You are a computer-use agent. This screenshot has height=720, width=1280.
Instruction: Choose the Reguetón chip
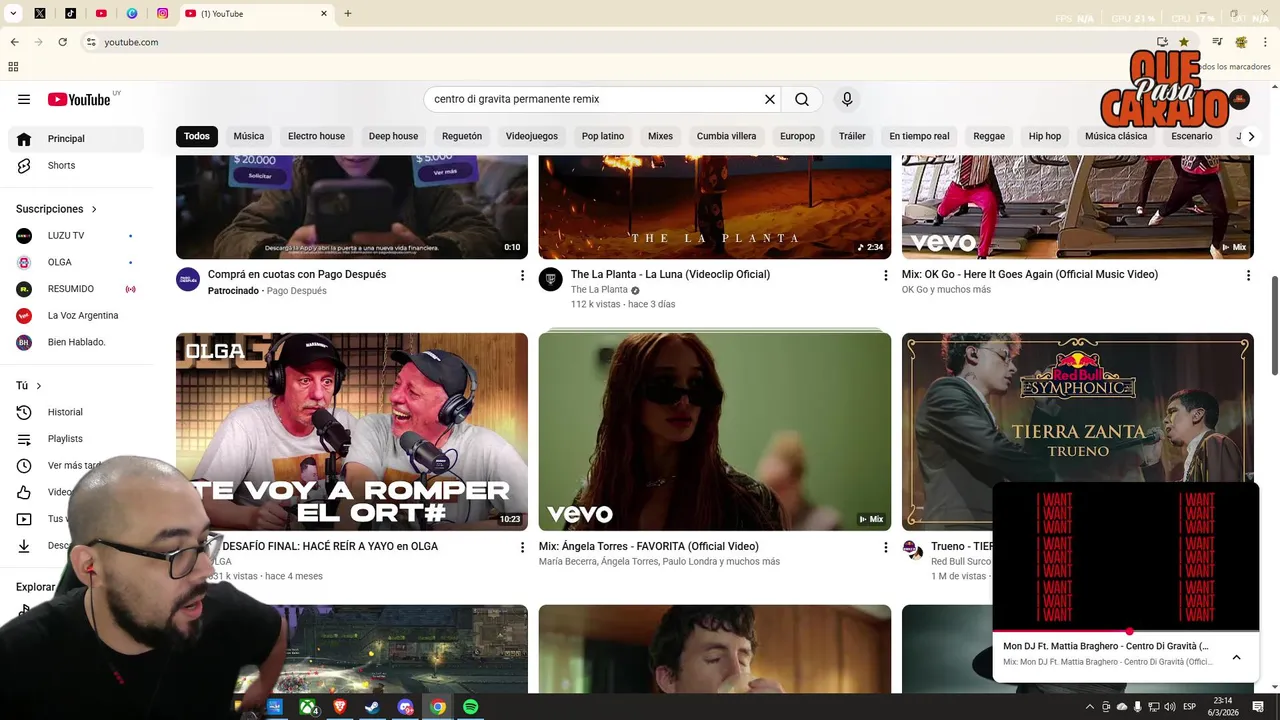pos(462,136)
